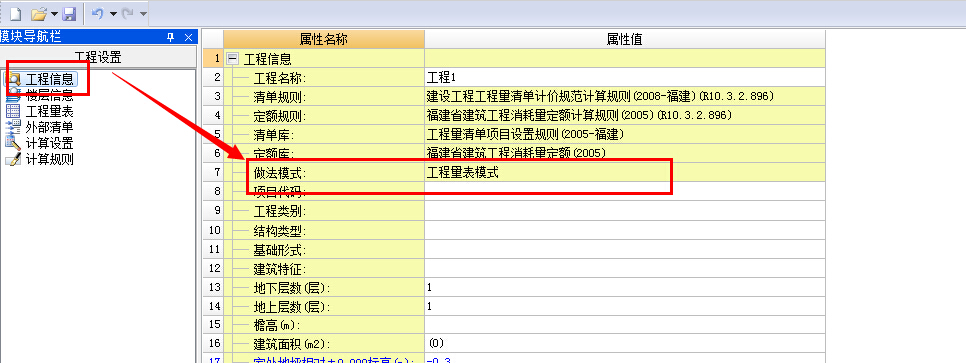Viewport: 966px width, 363px height.
Task: Open the Undo history dropdown arrow
Action: (113, 14)
